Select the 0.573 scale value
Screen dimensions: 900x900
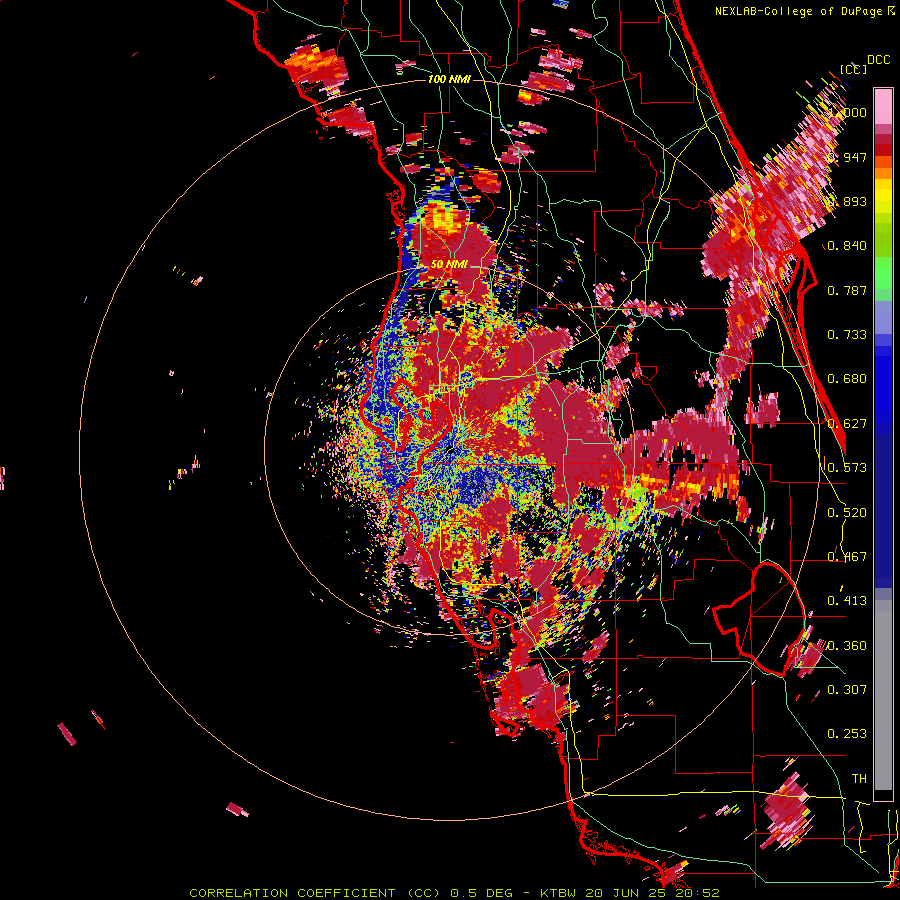(x=847, y=468)
